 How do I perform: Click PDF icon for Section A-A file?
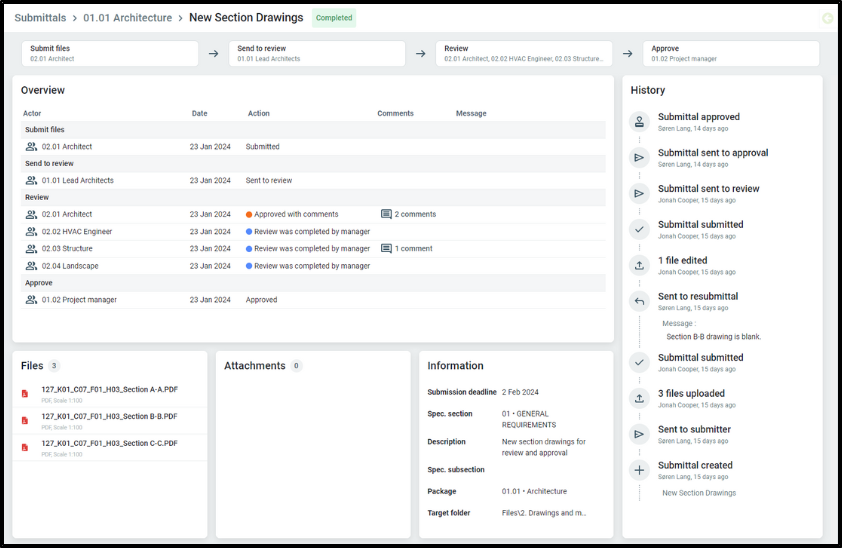(25, 393)
